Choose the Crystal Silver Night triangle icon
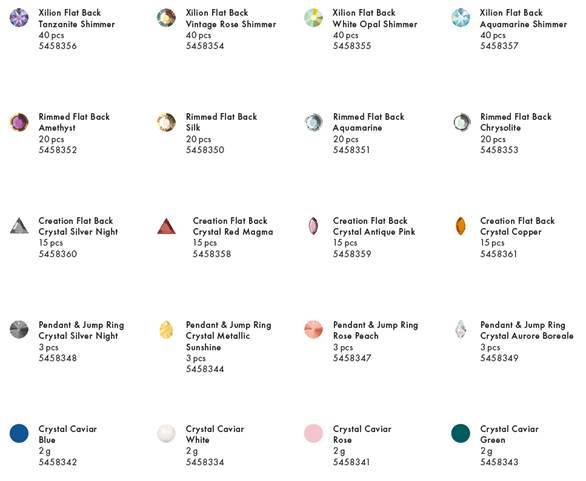Image resolution: width=586 pixels, height=481 pixels. [x=19, y=226]
